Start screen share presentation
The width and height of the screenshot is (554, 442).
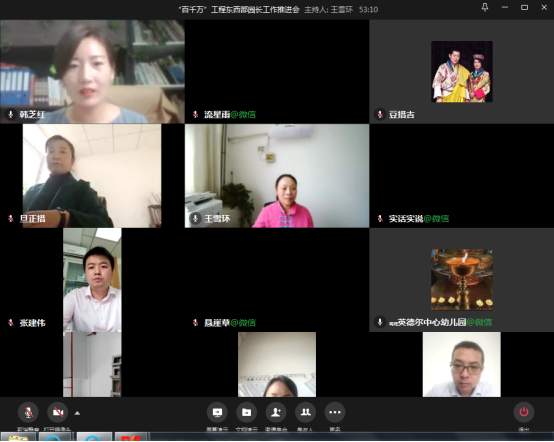217,412
